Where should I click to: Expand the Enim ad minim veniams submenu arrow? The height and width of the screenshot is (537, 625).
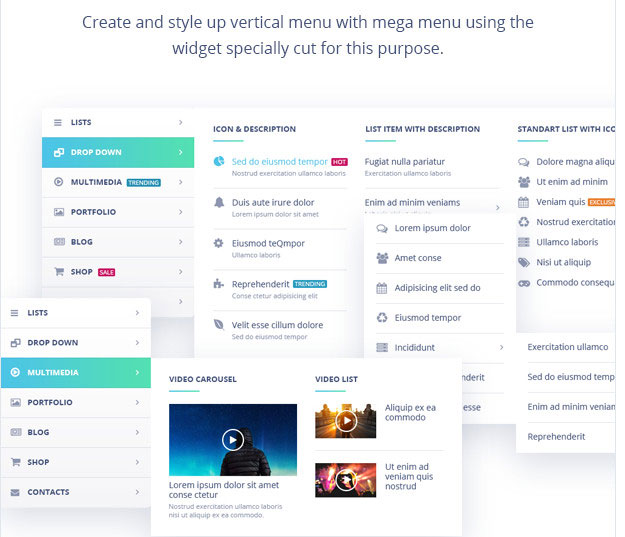point(497,208)
